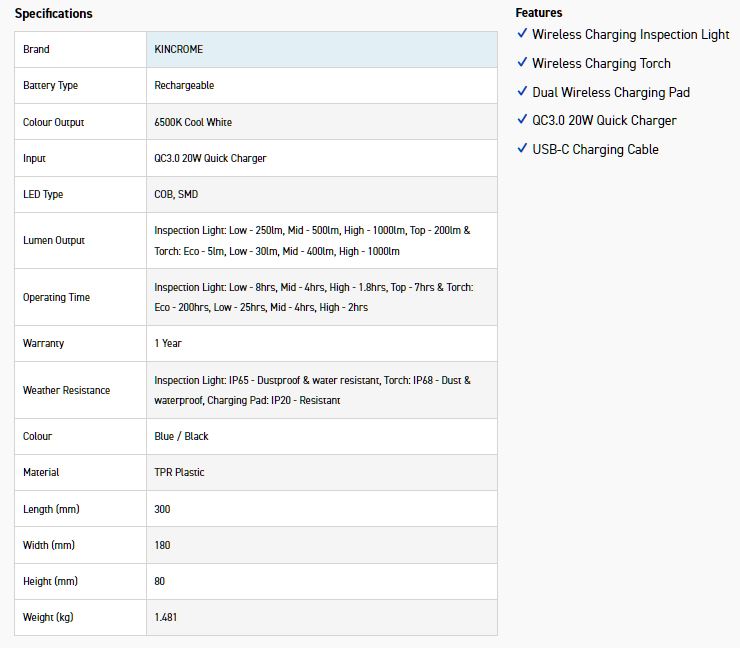Click the checkmark beside USB-C Charging Cable

click(522, 149)
